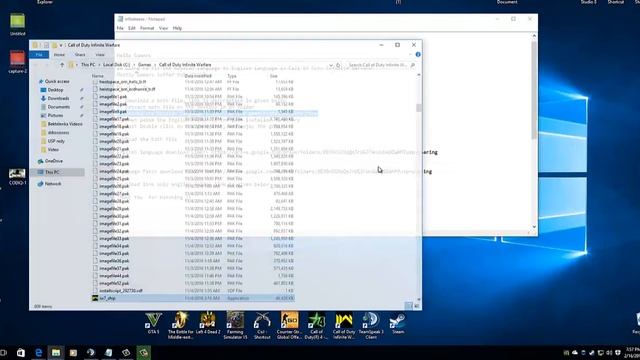
Task: Open Notepad's File menu
Action: (120, 28)
